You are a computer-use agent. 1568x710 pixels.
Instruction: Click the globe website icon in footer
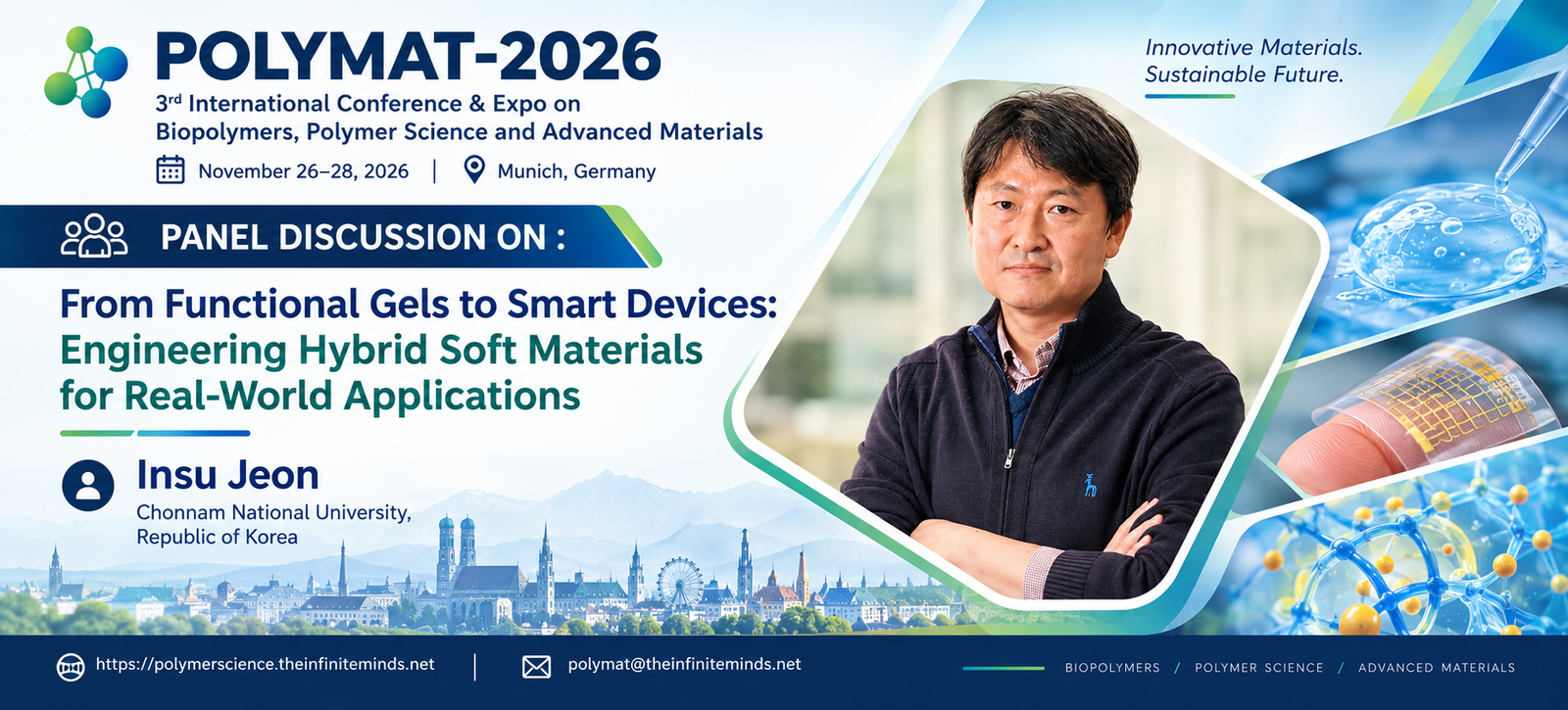(71, 667)
